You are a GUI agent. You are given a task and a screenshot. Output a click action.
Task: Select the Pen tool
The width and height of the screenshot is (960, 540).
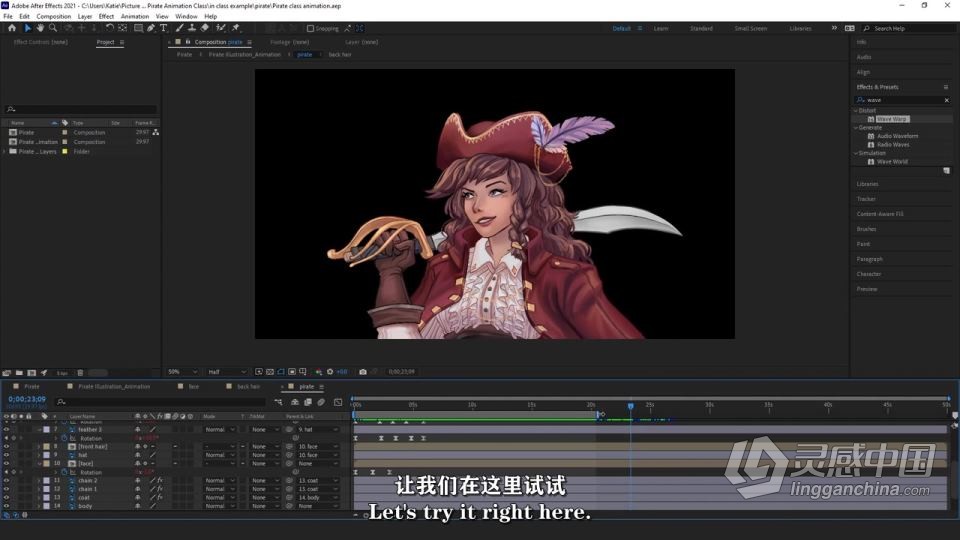[x=151, y=28]
